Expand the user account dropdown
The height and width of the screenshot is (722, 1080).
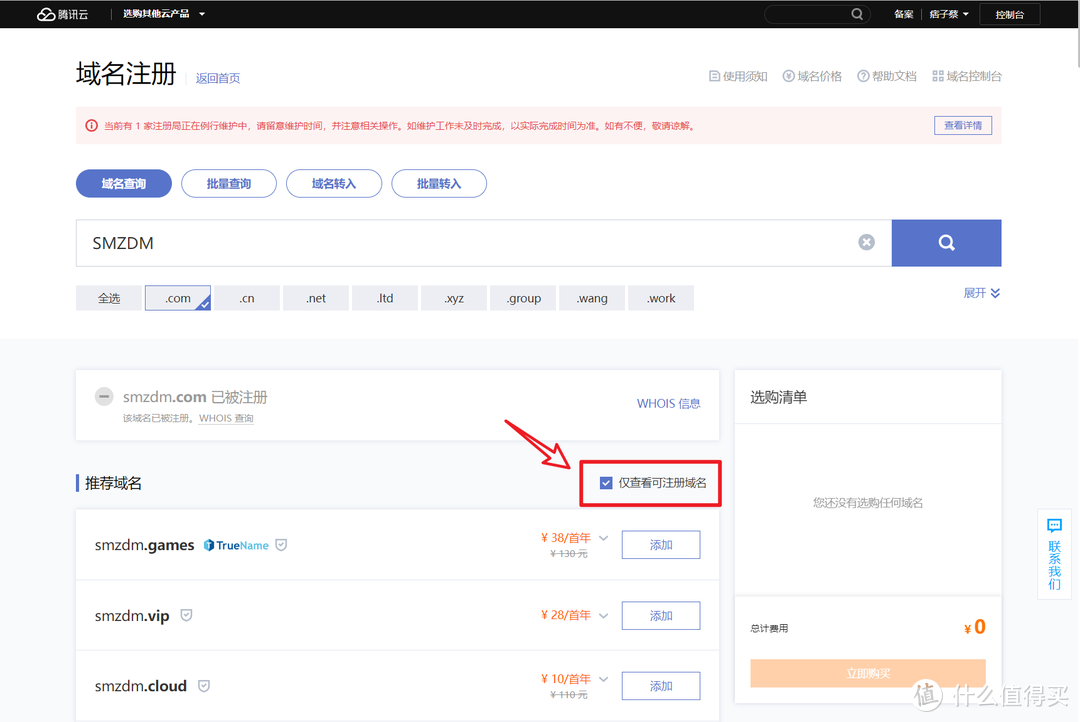coord(949,14)
